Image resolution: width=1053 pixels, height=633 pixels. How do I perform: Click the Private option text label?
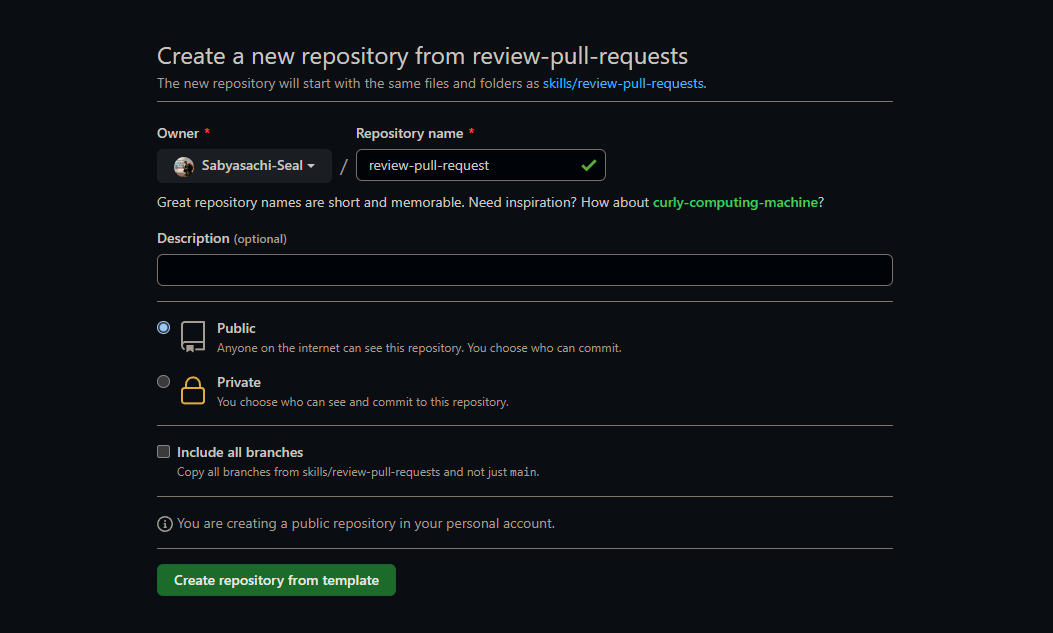click(x=239, y=381)
